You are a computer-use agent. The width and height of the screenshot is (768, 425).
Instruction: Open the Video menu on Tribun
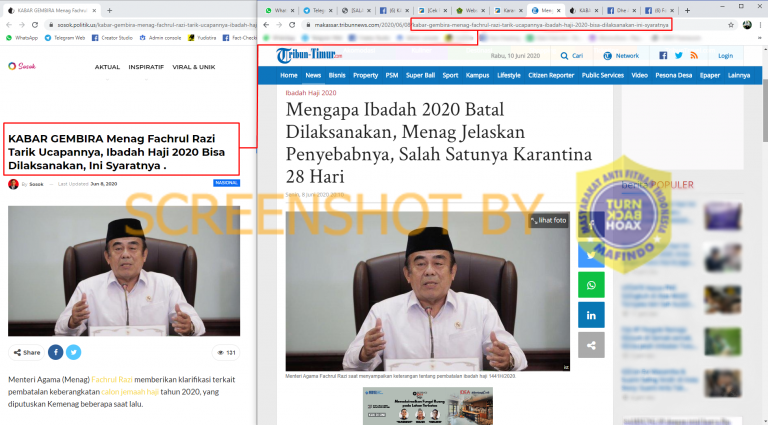coord(639,75)
